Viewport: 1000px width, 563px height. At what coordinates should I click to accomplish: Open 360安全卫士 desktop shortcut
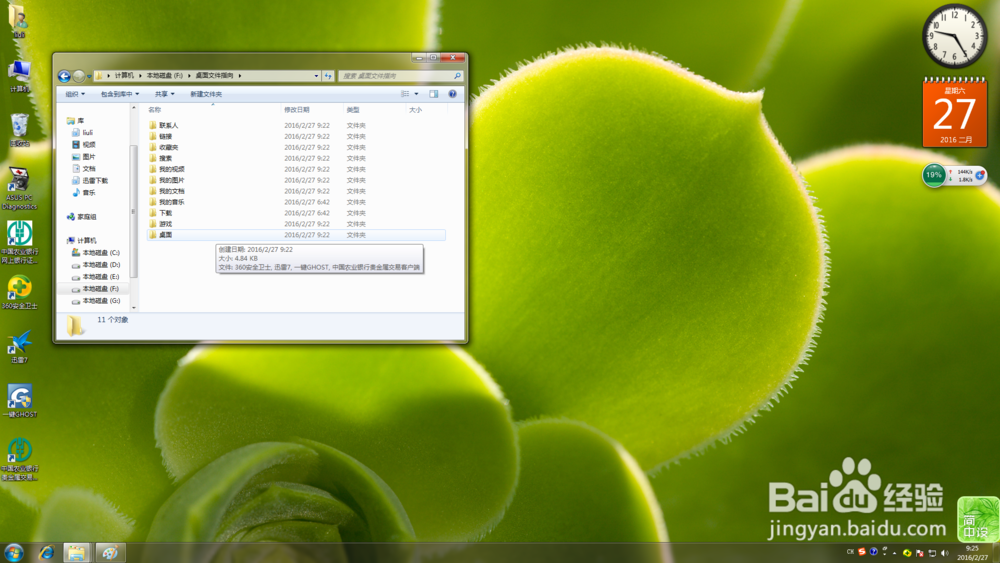(19, 293)
